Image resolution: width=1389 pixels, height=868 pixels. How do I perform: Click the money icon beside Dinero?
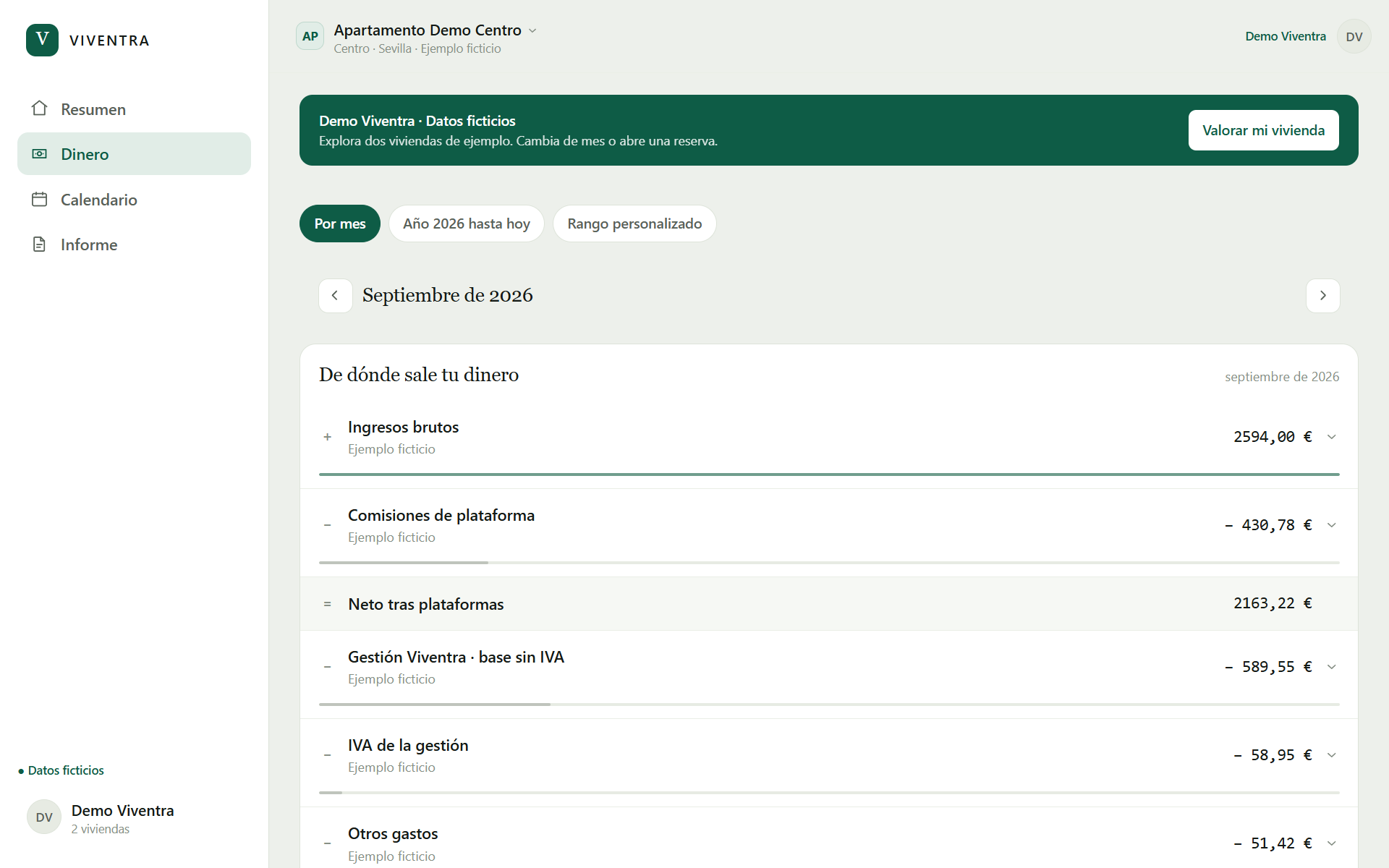(40, 153)
